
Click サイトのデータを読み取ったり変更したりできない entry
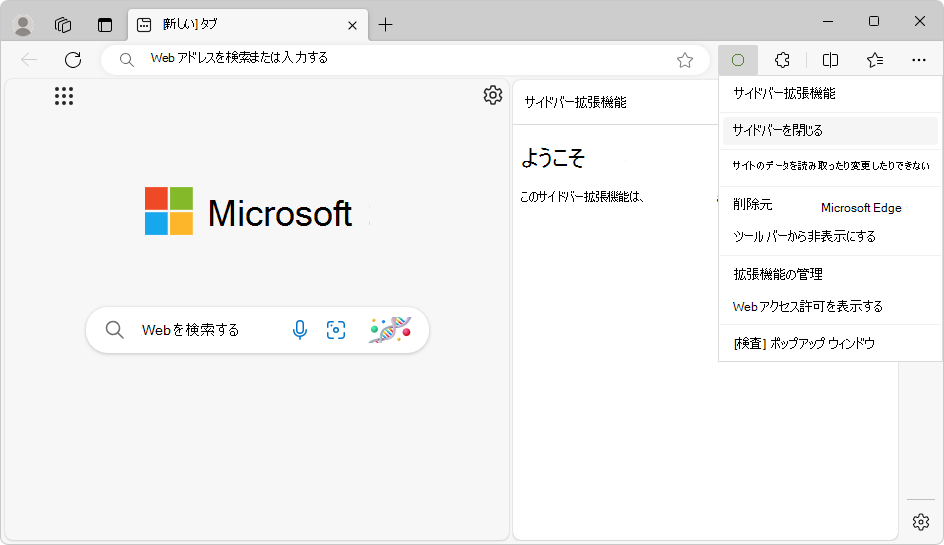click(831, 166)
